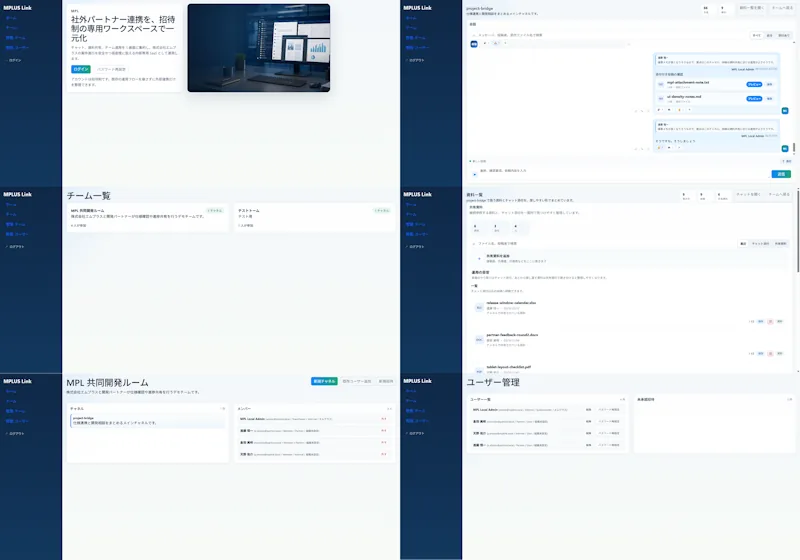Click the XLS icon of release-window-calendar.xlsx

click(479, 308)
